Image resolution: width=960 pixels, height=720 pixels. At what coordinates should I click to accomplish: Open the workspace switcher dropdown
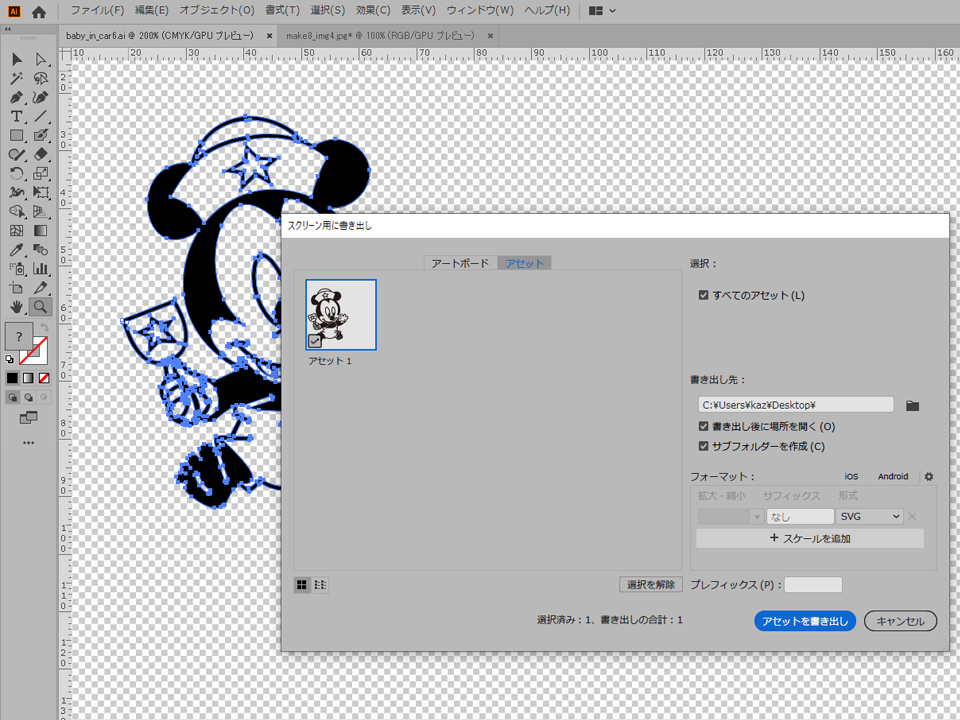[x=602, y=10]
